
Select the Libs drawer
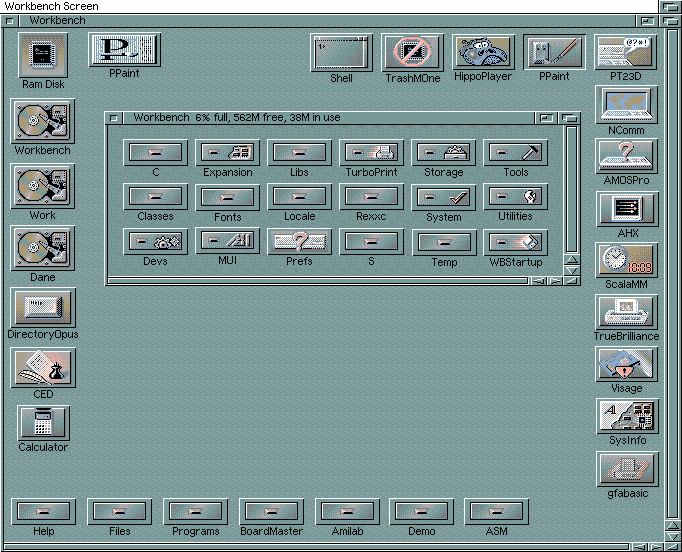299,153
